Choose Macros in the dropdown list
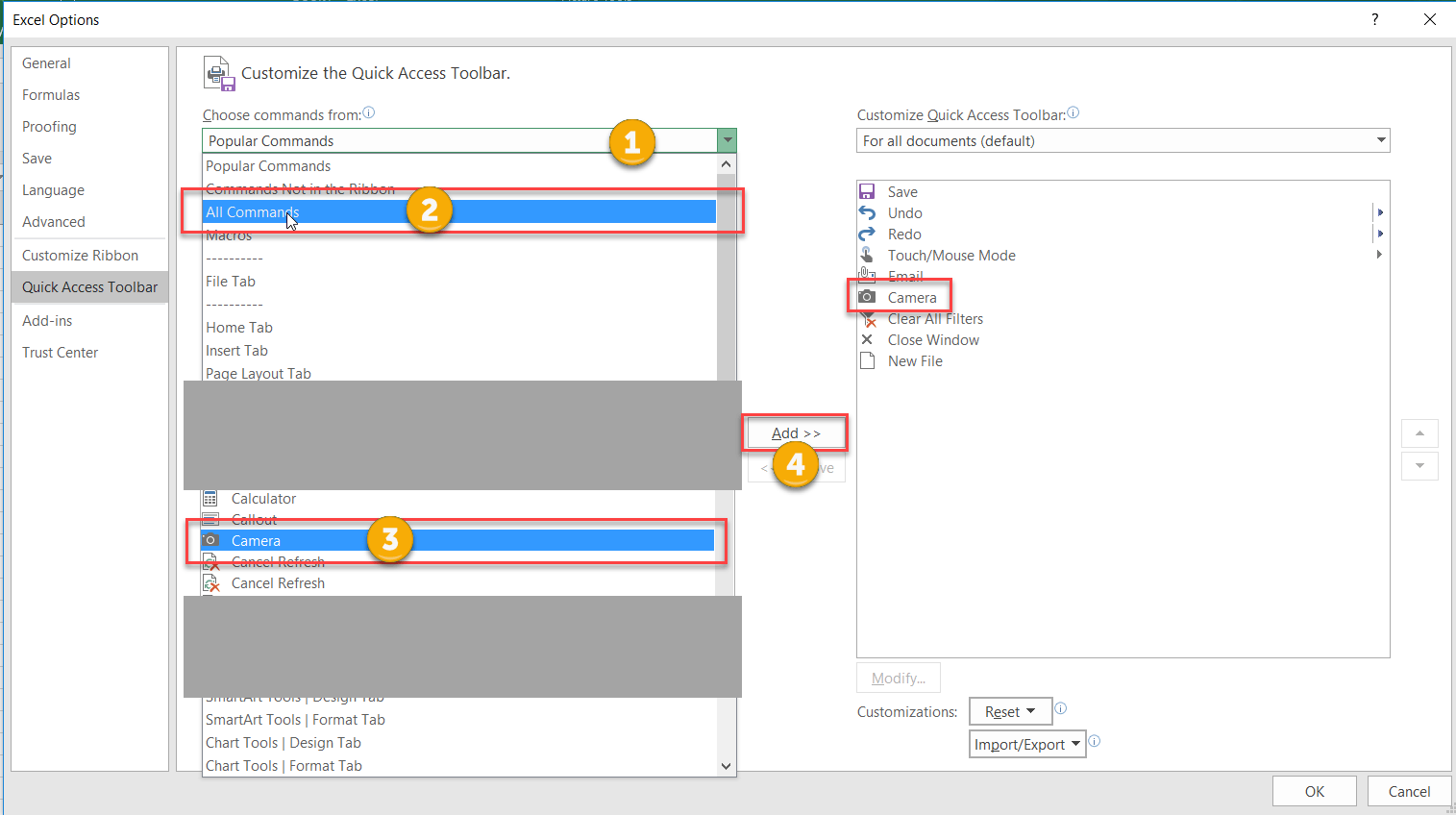Viewport: 1456px width, 815px height. (x=459, y=235)
